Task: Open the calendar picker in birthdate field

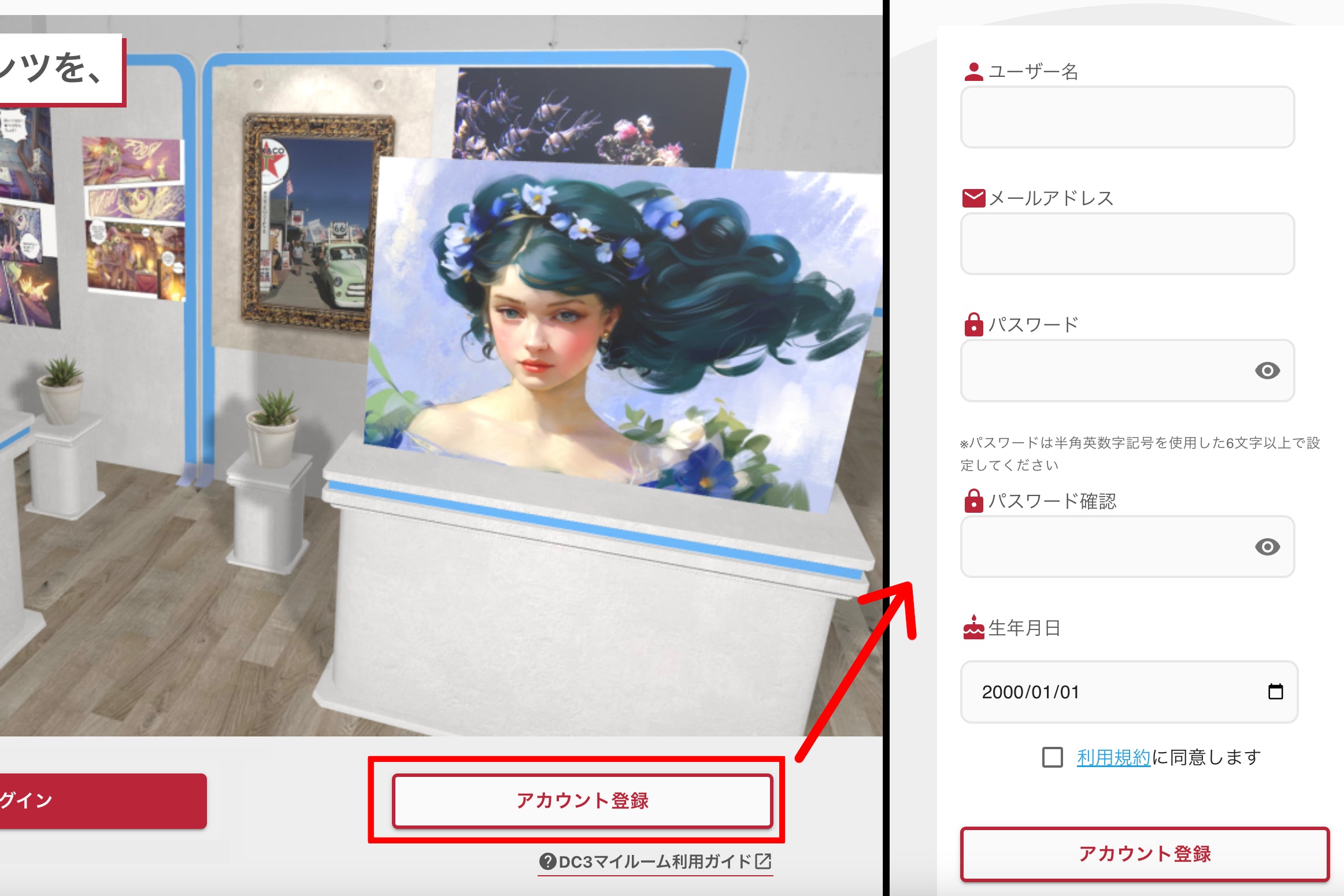Action: coord(1275,691)
